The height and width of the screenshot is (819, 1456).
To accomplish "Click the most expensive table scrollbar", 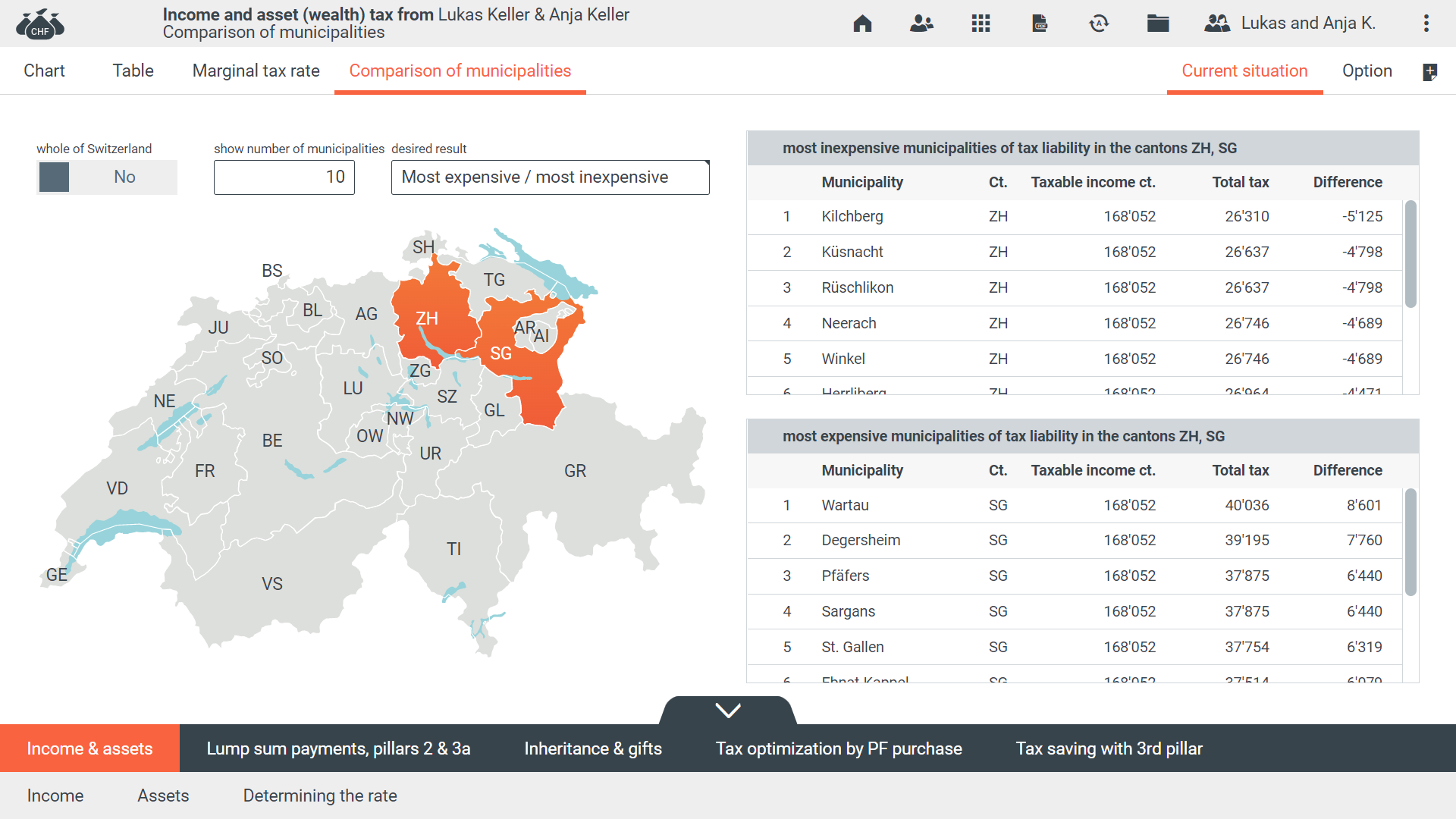I will point(1410,542).
